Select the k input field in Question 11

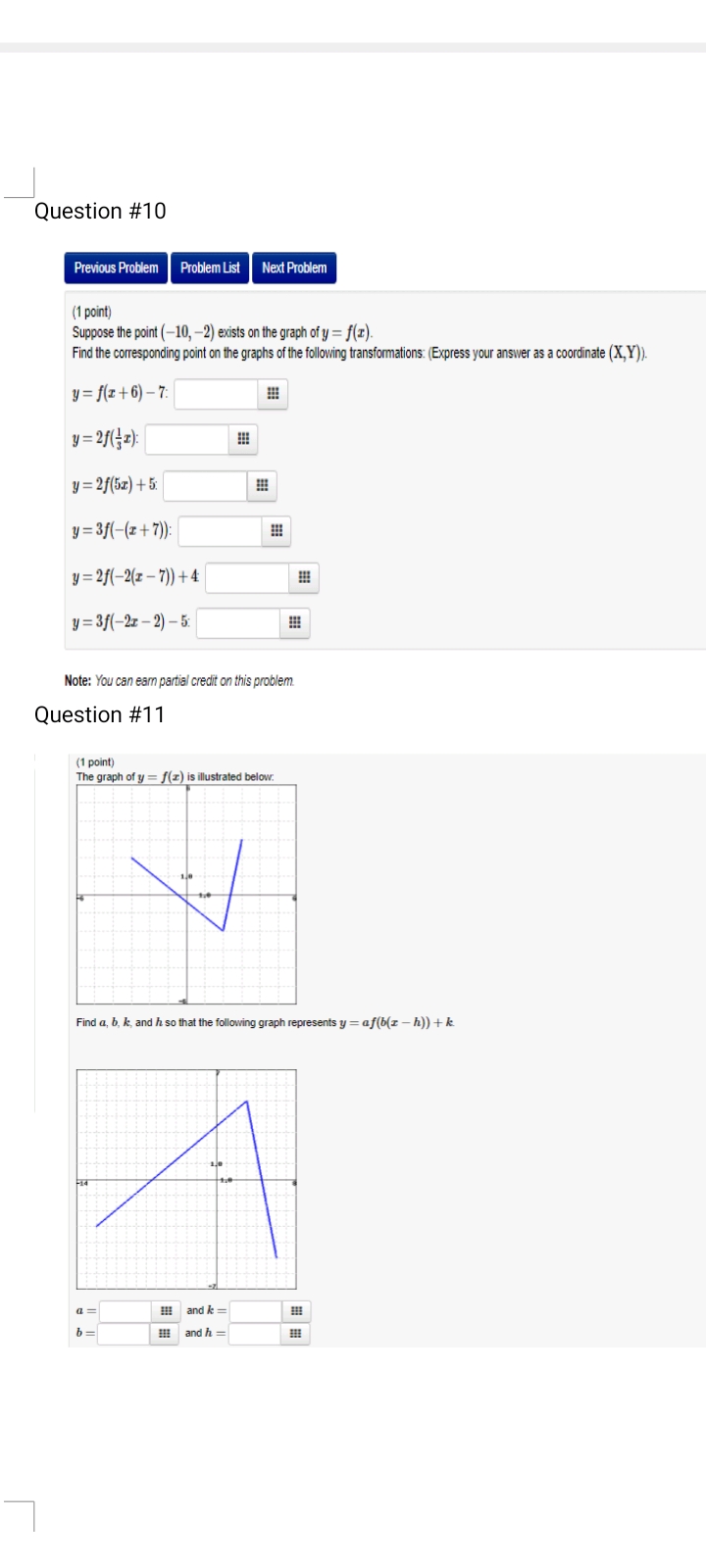[255, 1309]
